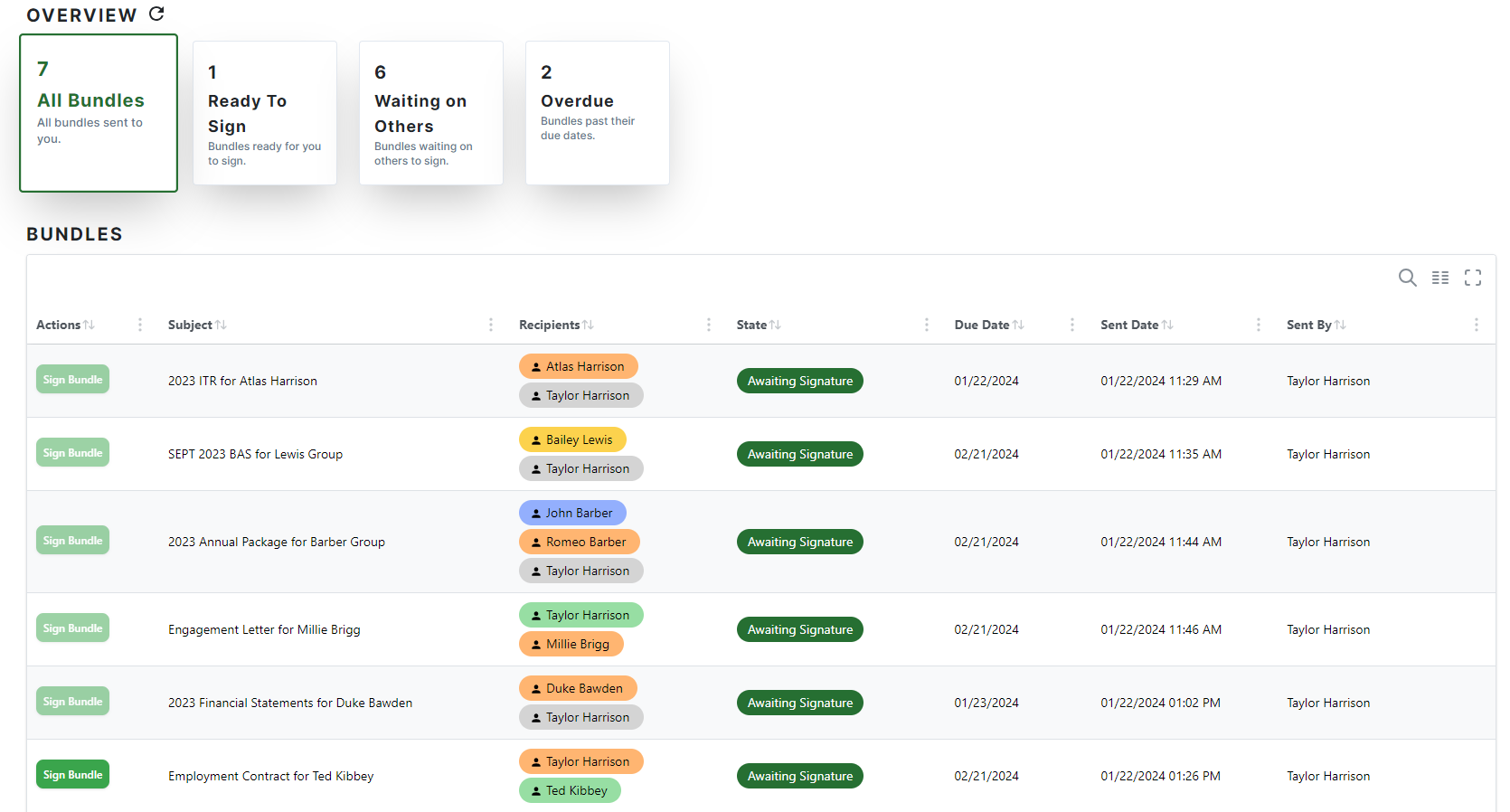
Task: Expand table to fullscreen view
Action: point(1473,278)
